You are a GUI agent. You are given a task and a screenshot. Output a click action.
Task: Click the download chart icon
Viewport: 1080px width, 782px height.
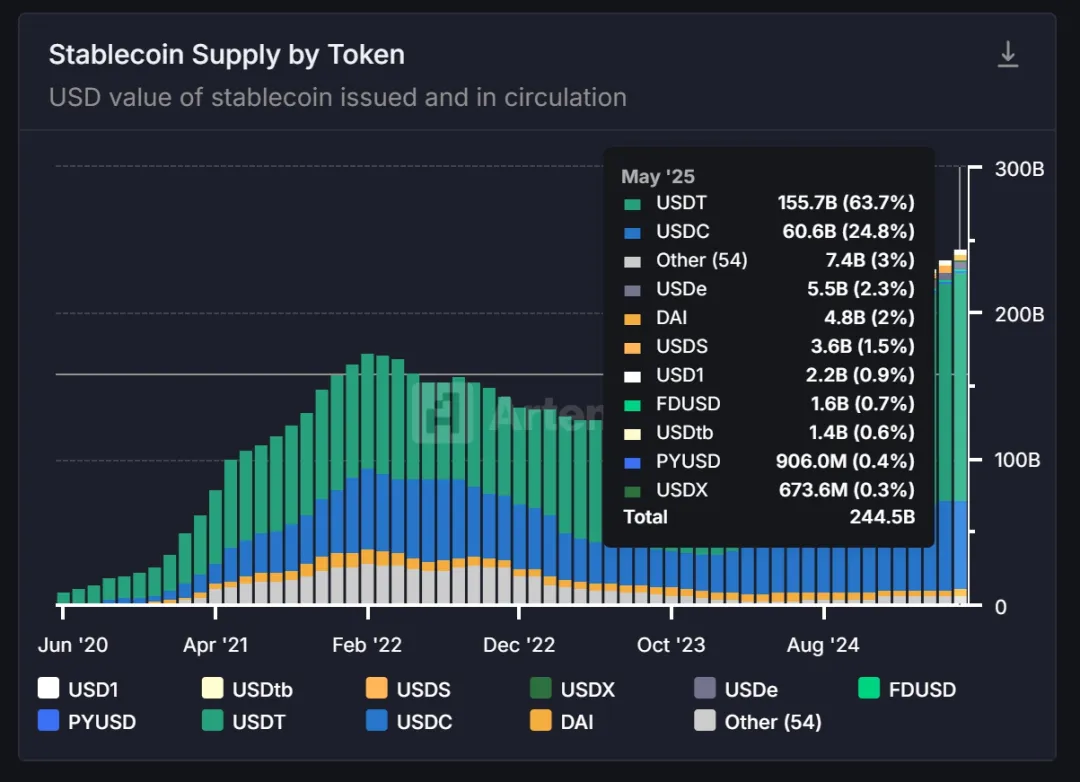1008,55
